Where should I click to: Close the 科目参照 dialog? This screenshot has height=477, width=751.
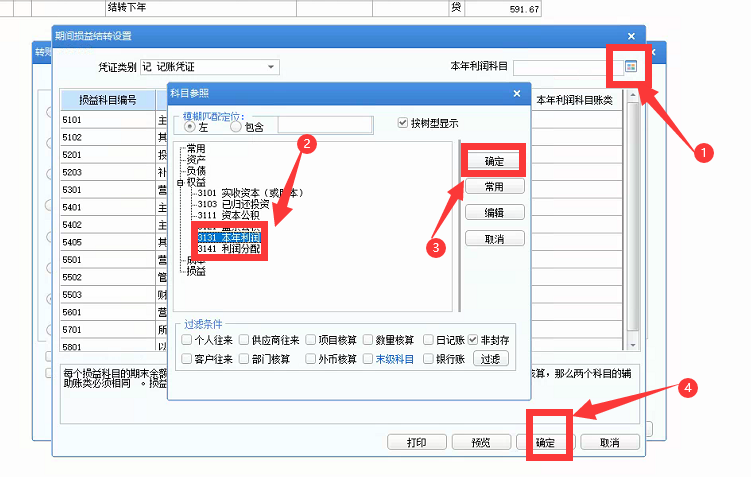[x=517, y=93]
